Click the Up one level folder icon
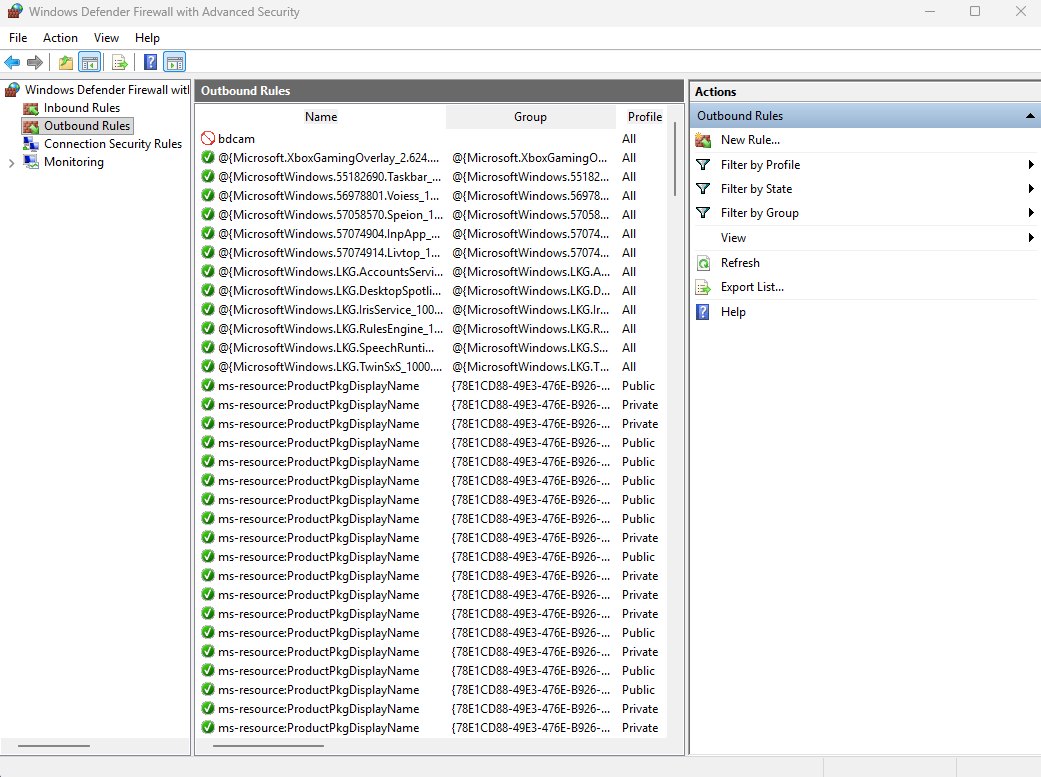This screenshot has width=1041, height=777. (x=65, y=62)
